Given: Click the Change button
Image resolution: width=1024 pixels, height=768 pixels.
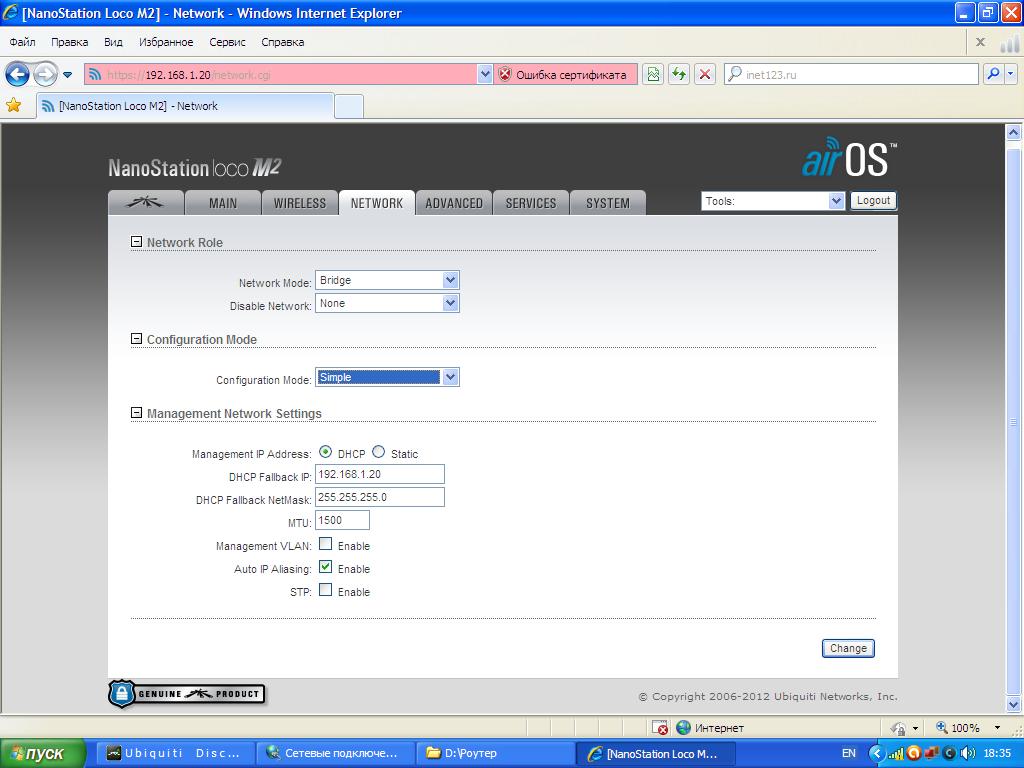Looking at the screenshot, I should point(848,648).
